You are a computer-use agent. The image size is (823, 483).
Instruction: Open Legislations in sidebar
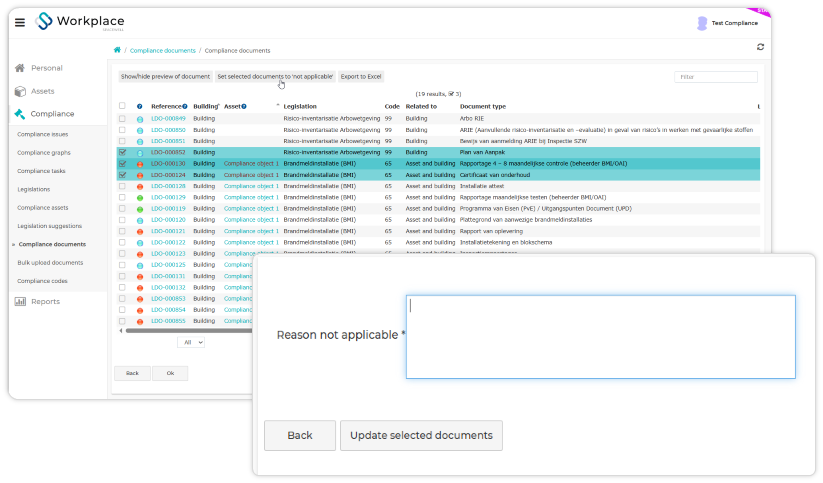[34, 190]
